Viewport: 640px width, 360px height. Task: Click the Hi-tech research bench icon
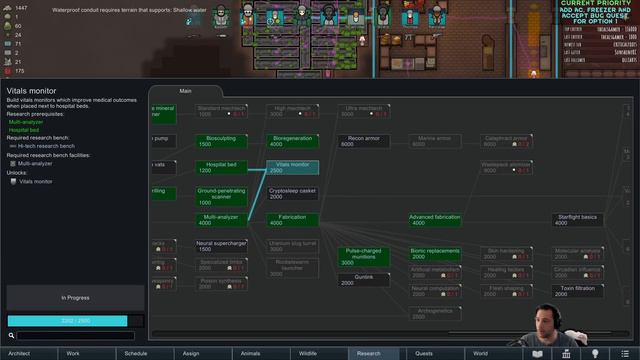(x=13, y=146)
